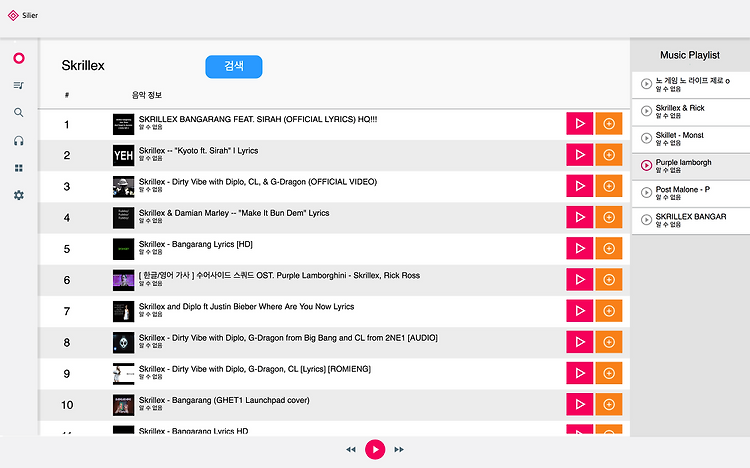
Task: Add Bangarang GHET1 Launchpad cover to playlist
Action: point(609,404)
